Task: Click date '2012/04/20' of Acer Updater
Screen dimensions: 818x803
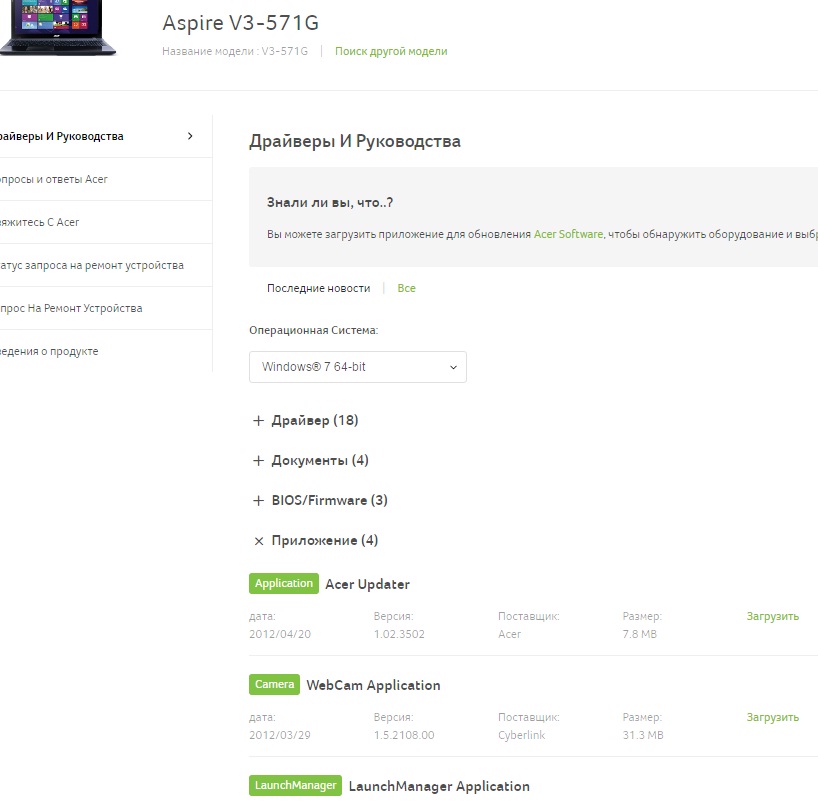Action: [x=280, y=634]
